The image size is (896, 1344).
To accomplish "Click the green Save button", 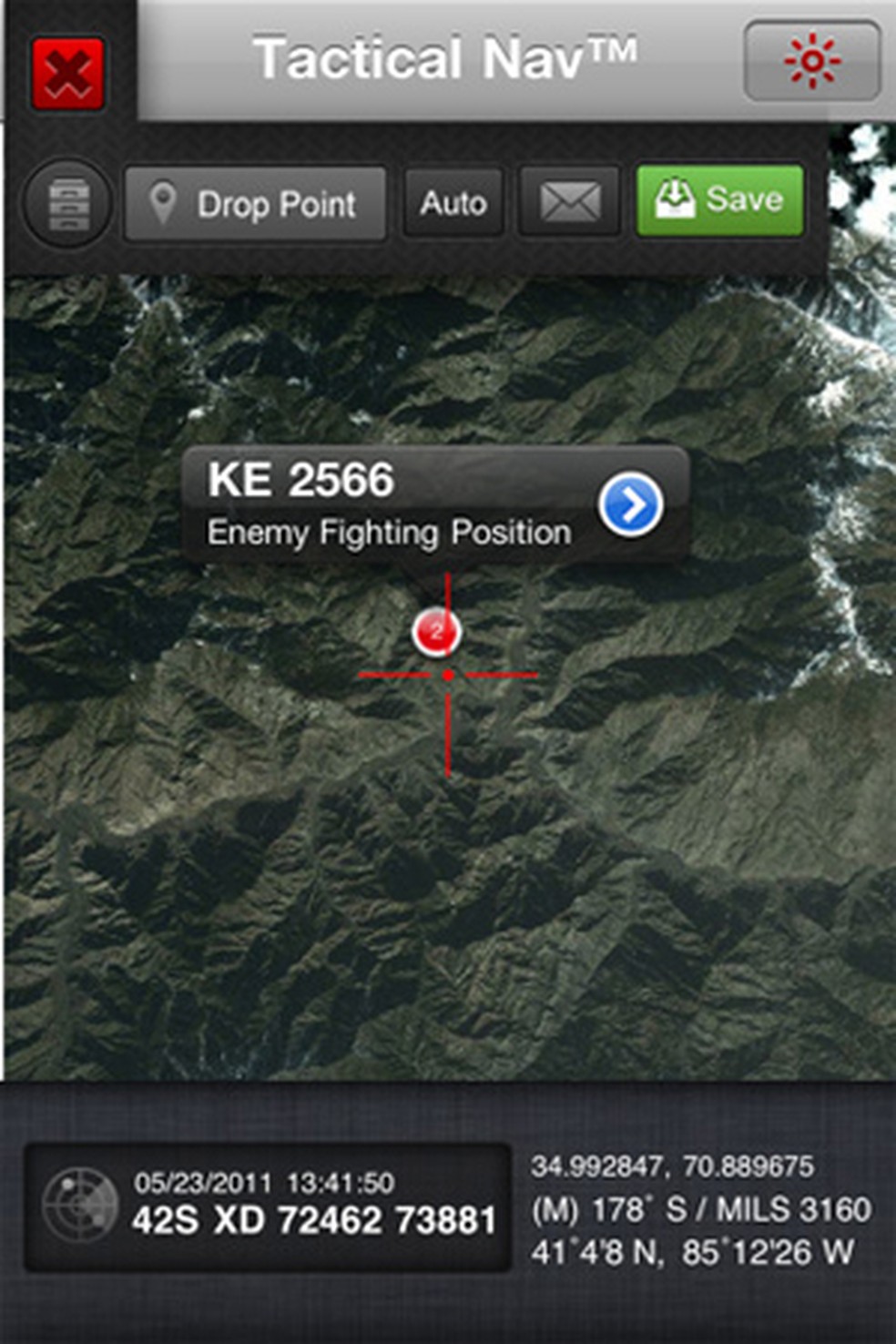I will (x=719, y=200).
